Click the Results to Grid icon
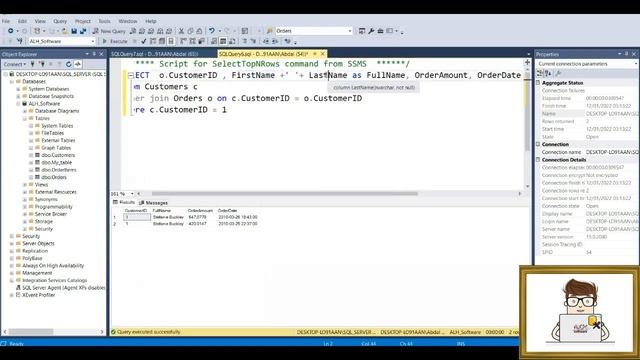Viewport: 640px width, 360px height. pos(223,41)
